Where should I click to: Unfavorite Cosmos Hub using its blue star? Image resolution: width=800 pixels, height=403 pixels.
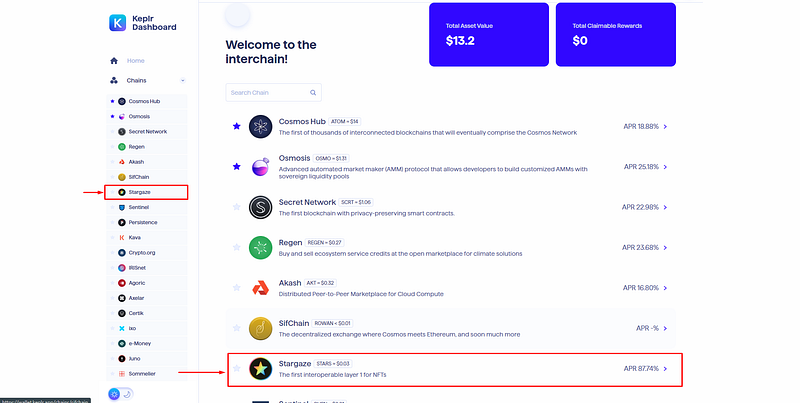(x=236, y=126)
